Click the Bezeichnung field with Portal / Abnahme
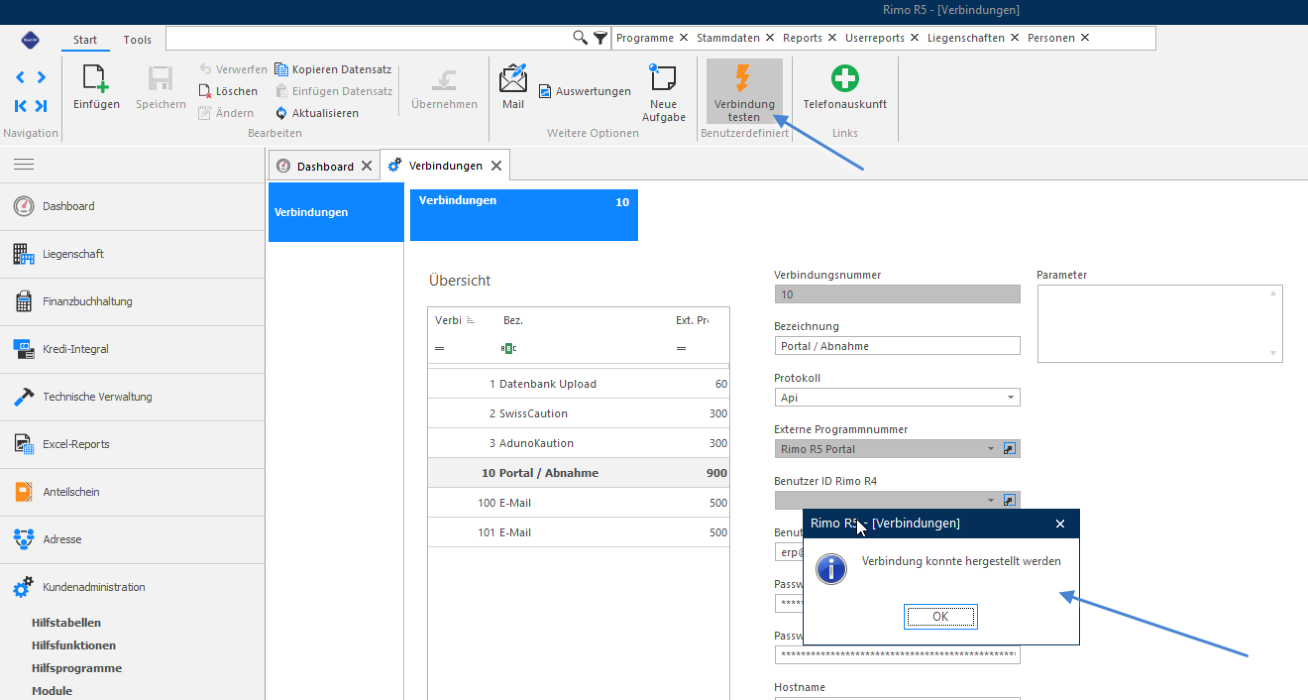1308x700 pixels. click(897, 346)
